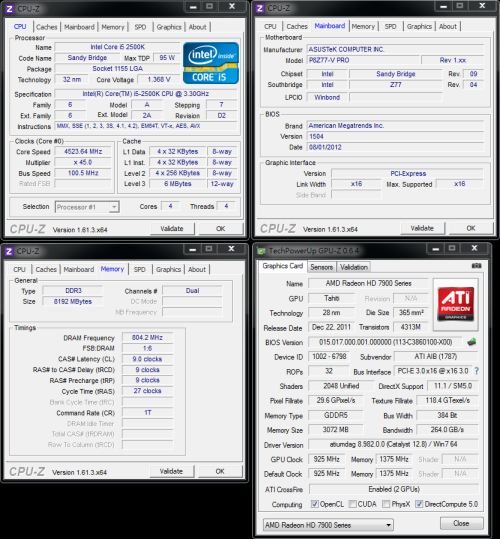Open the SPD tab in the CPU window
This screenshot has height=539, width=500.
(x=140, y=27)
